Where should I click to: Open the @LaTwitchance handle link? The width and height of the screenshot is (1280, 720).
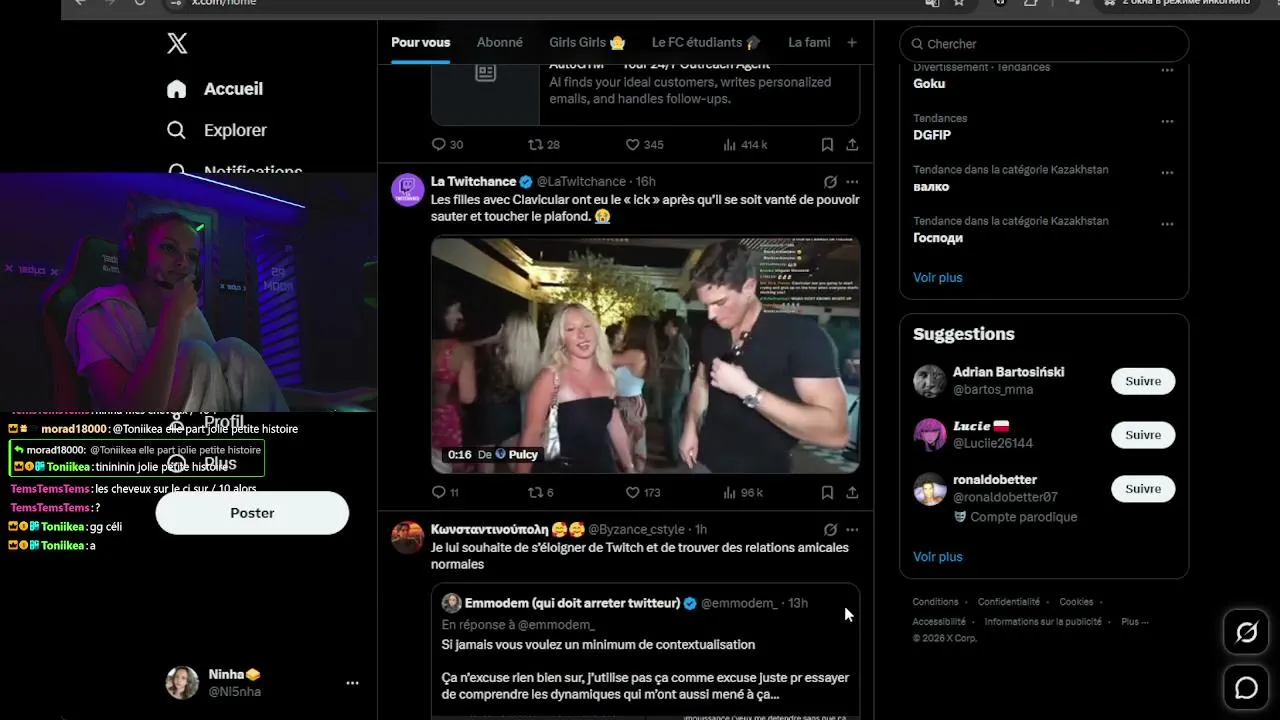[x=581, y=182]
